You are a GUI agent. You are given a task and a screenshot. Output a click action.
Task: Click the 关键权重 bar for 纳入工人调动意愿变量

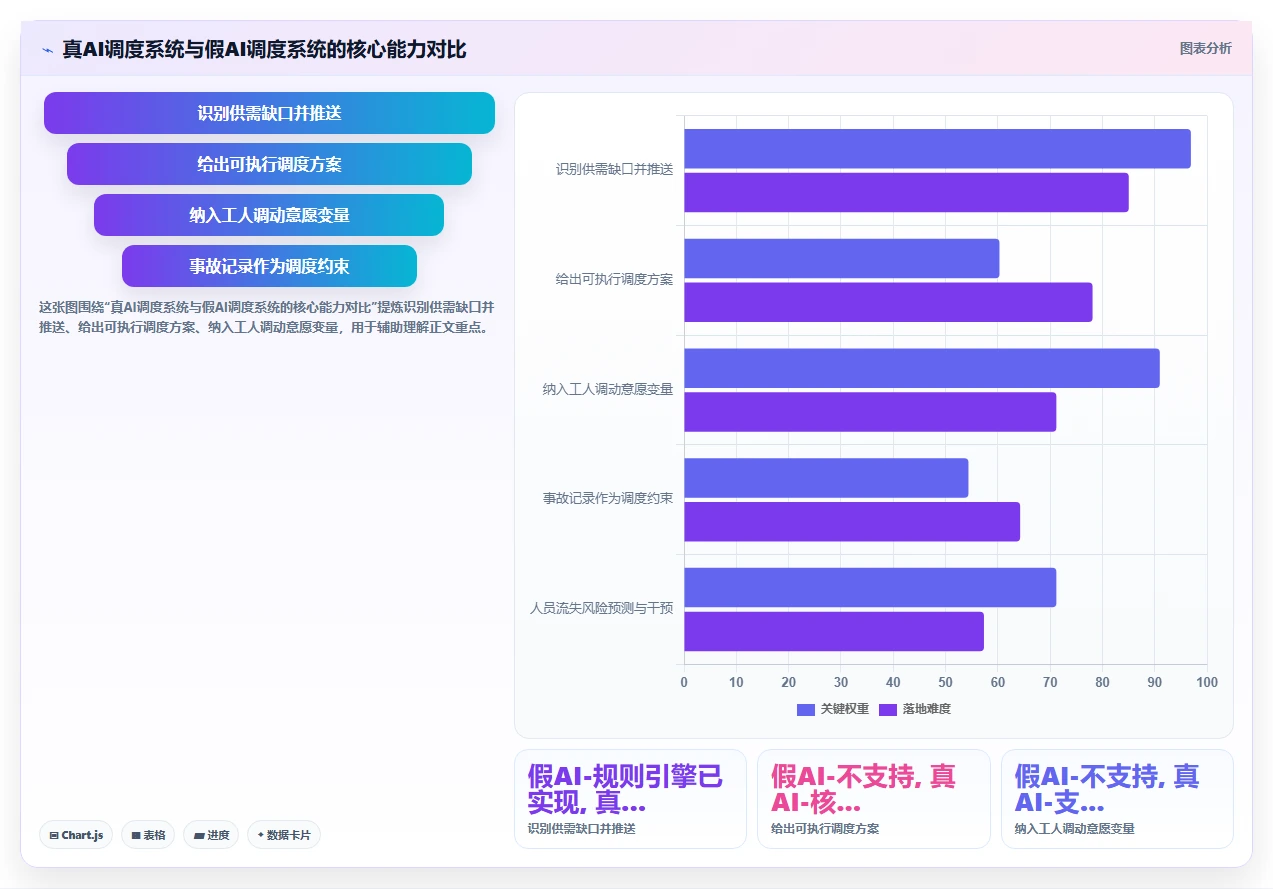coord(922,368)
